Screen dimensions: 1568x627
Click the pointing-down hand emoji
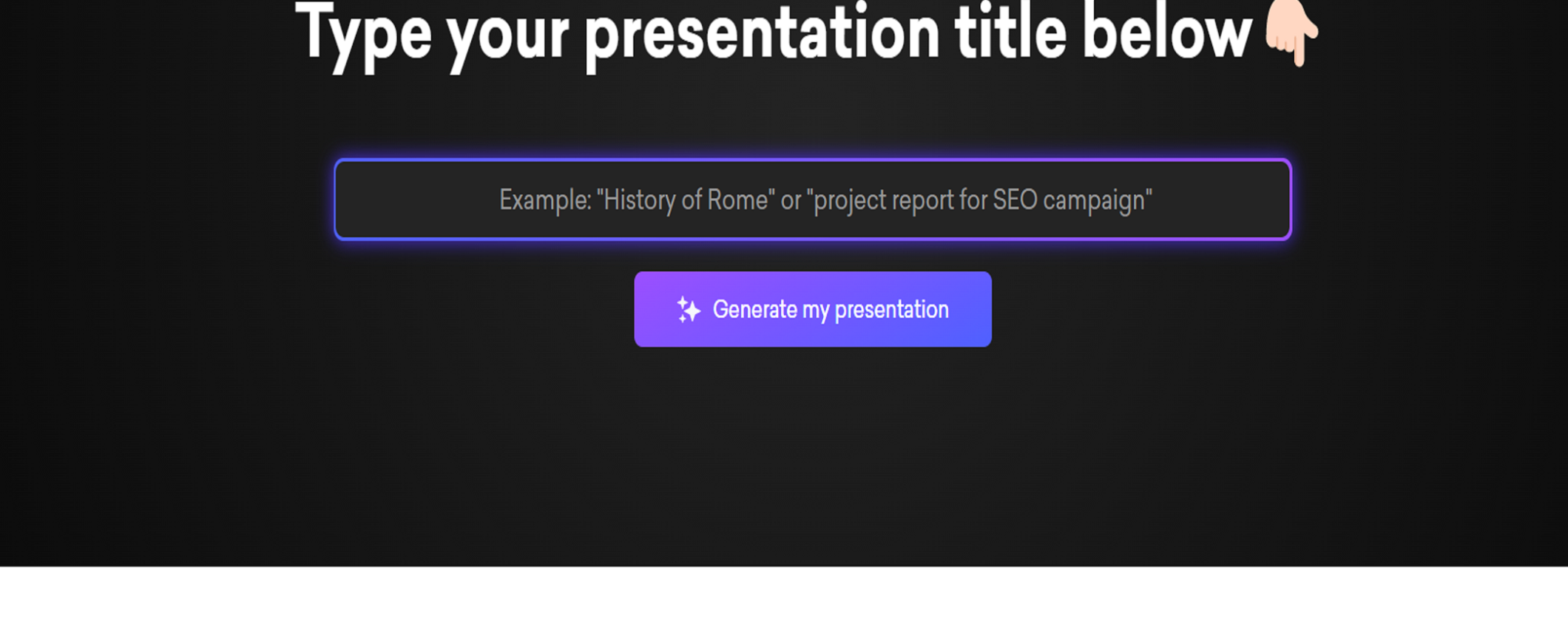(x=1291, y=32)
